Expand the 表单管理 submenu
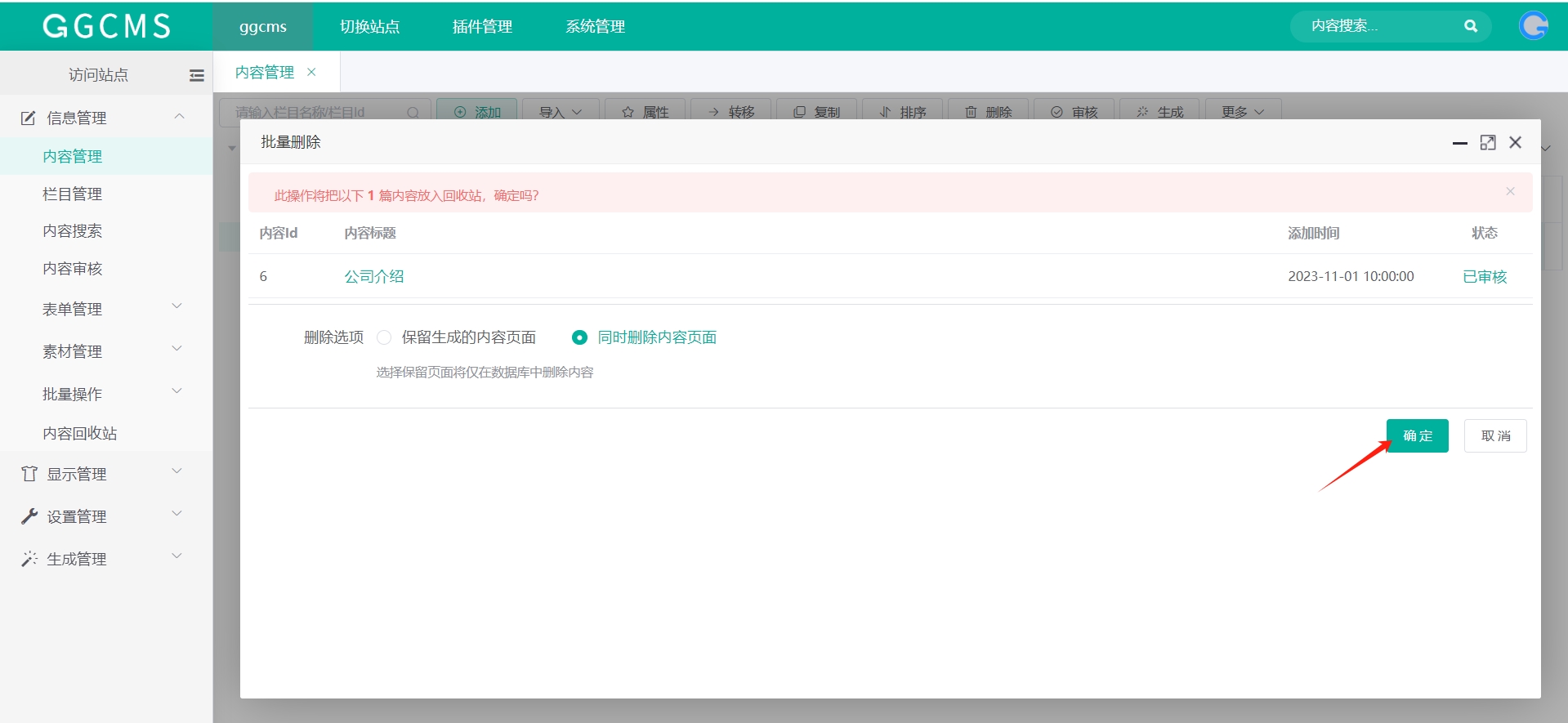Image resolution: width=1568 pixels, height=723 pixels. [x=176, y=306]
